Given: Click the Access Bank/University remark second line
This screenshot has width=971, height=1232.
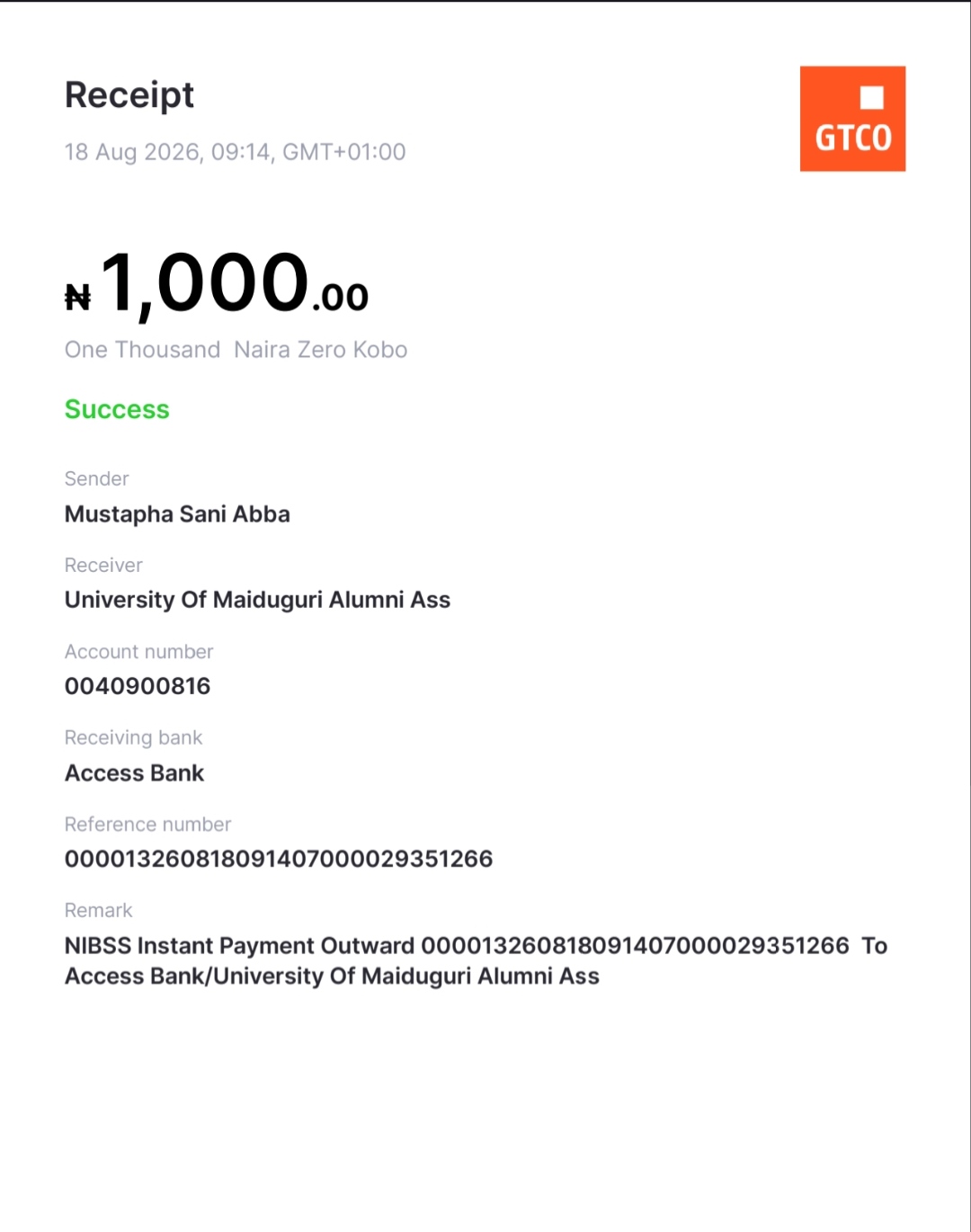Looking at the screenshot, I should coord(332,977).
